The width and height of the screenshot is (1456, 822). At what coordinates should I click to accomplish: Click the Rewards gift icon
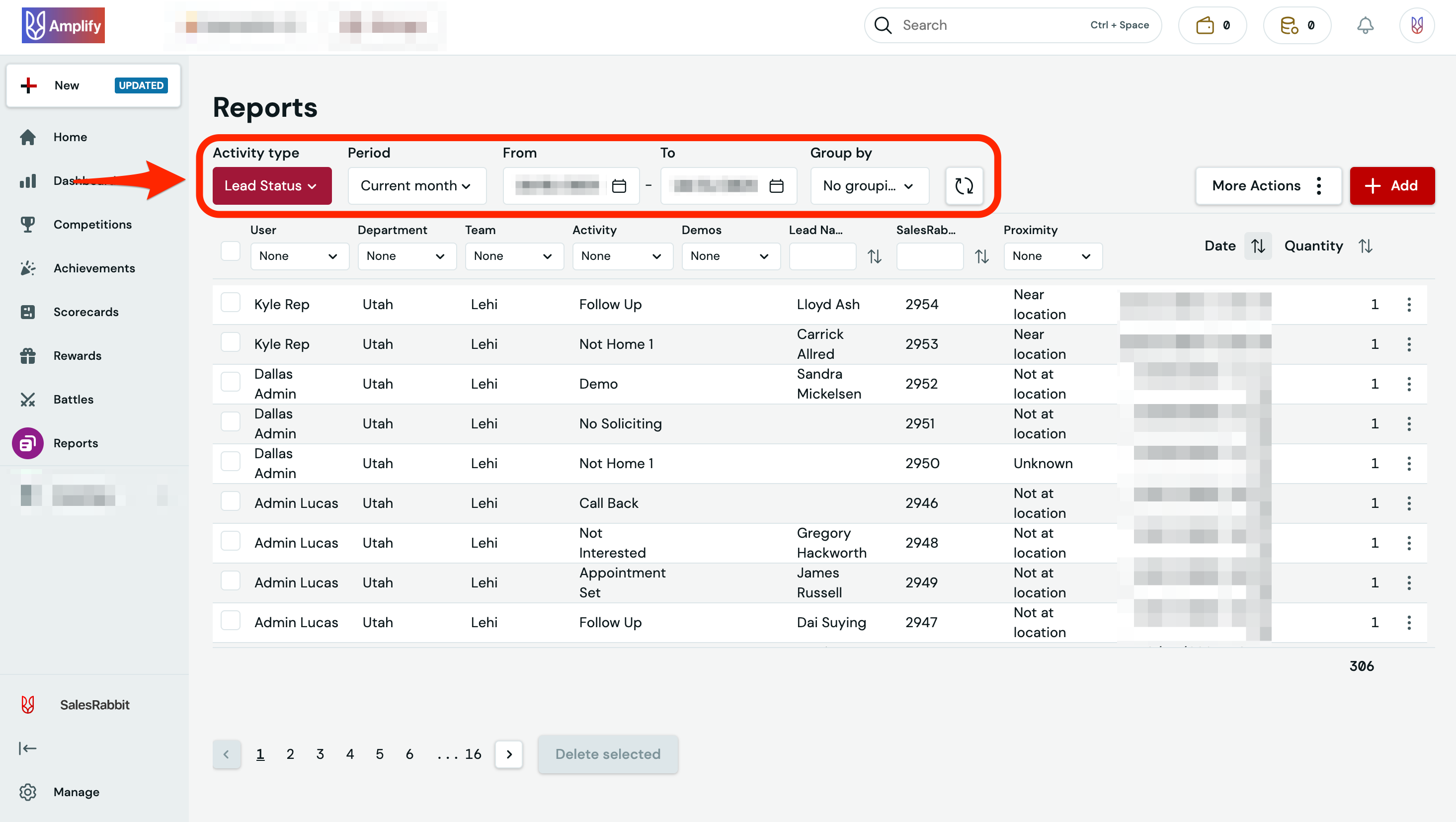(x=28, y=356)
